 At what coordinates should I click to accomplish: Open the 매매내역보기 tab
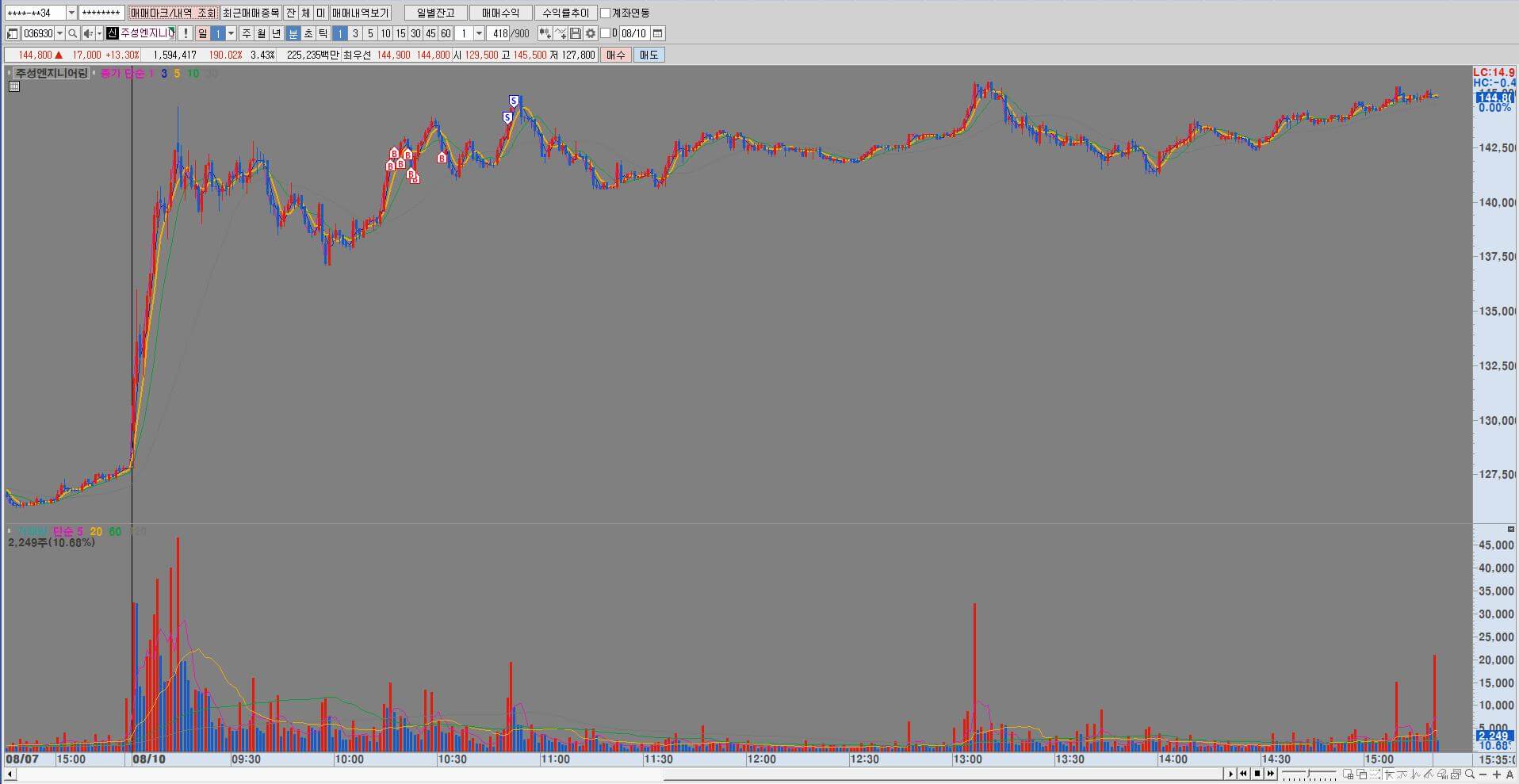click(x=361, y=13)
